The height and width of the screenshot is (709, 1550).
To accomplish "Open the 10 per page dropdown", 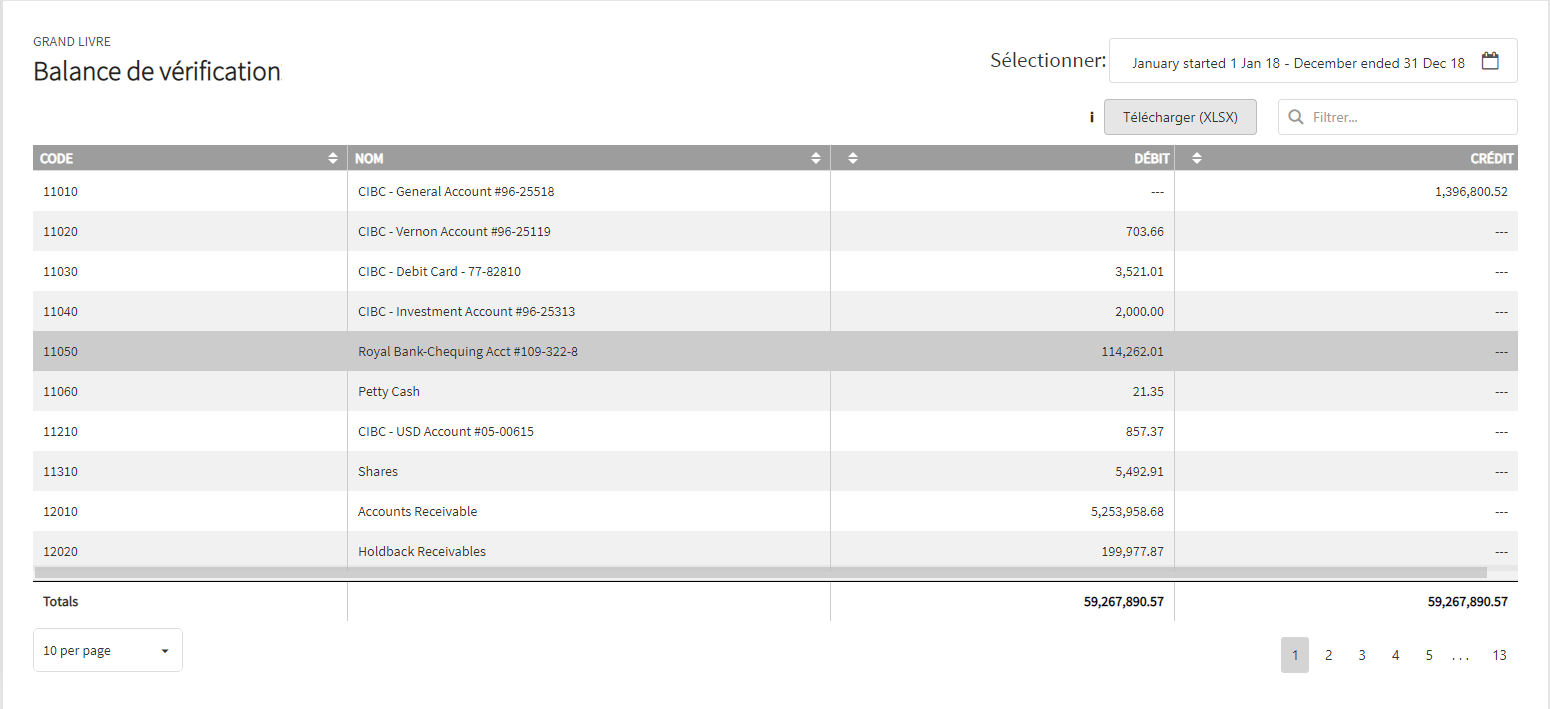I will tap(108, 650).
